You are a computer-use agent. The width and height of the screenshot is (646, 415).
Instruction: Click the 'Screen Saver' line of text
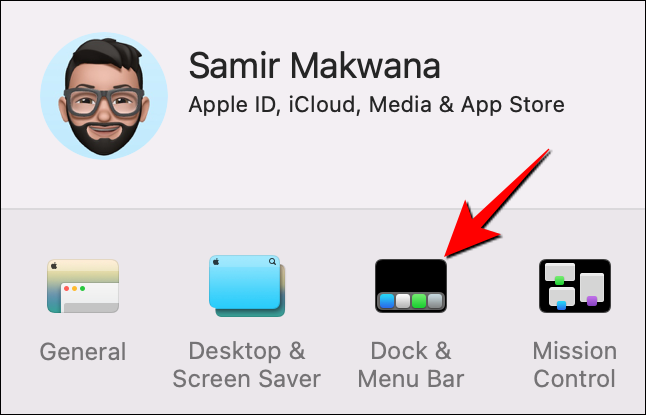point(246,379)
